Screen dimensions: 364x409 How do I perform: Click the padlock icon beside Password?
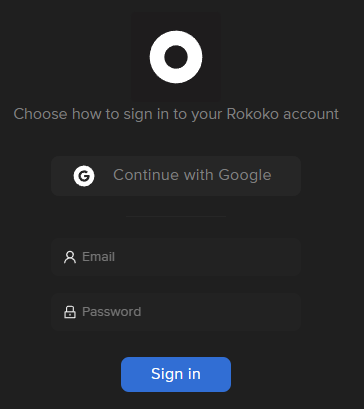point(70,312)
